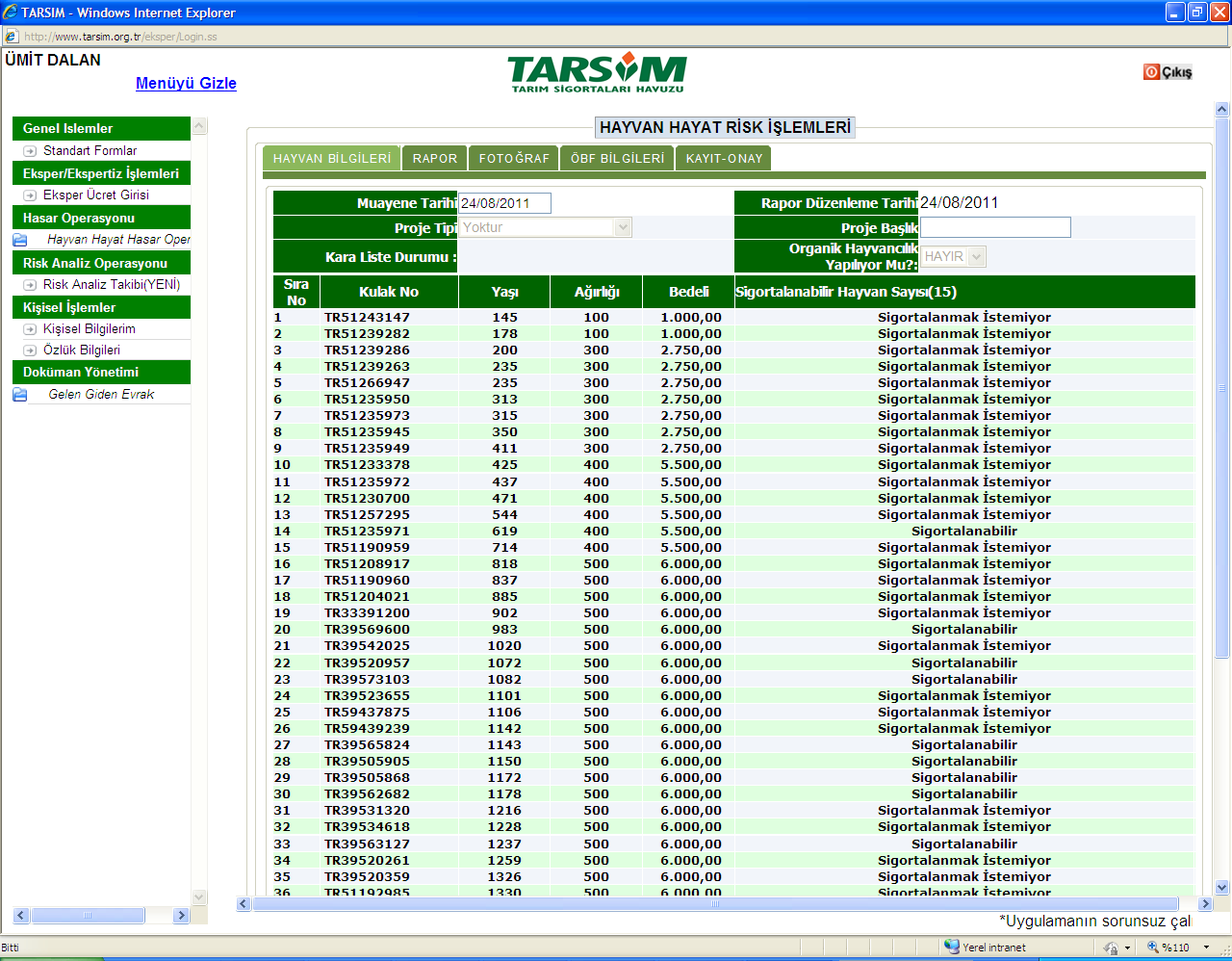The image size is (1232, 961).
Task: Click main page scroll up arrow
Action: tap(1222, 109)
